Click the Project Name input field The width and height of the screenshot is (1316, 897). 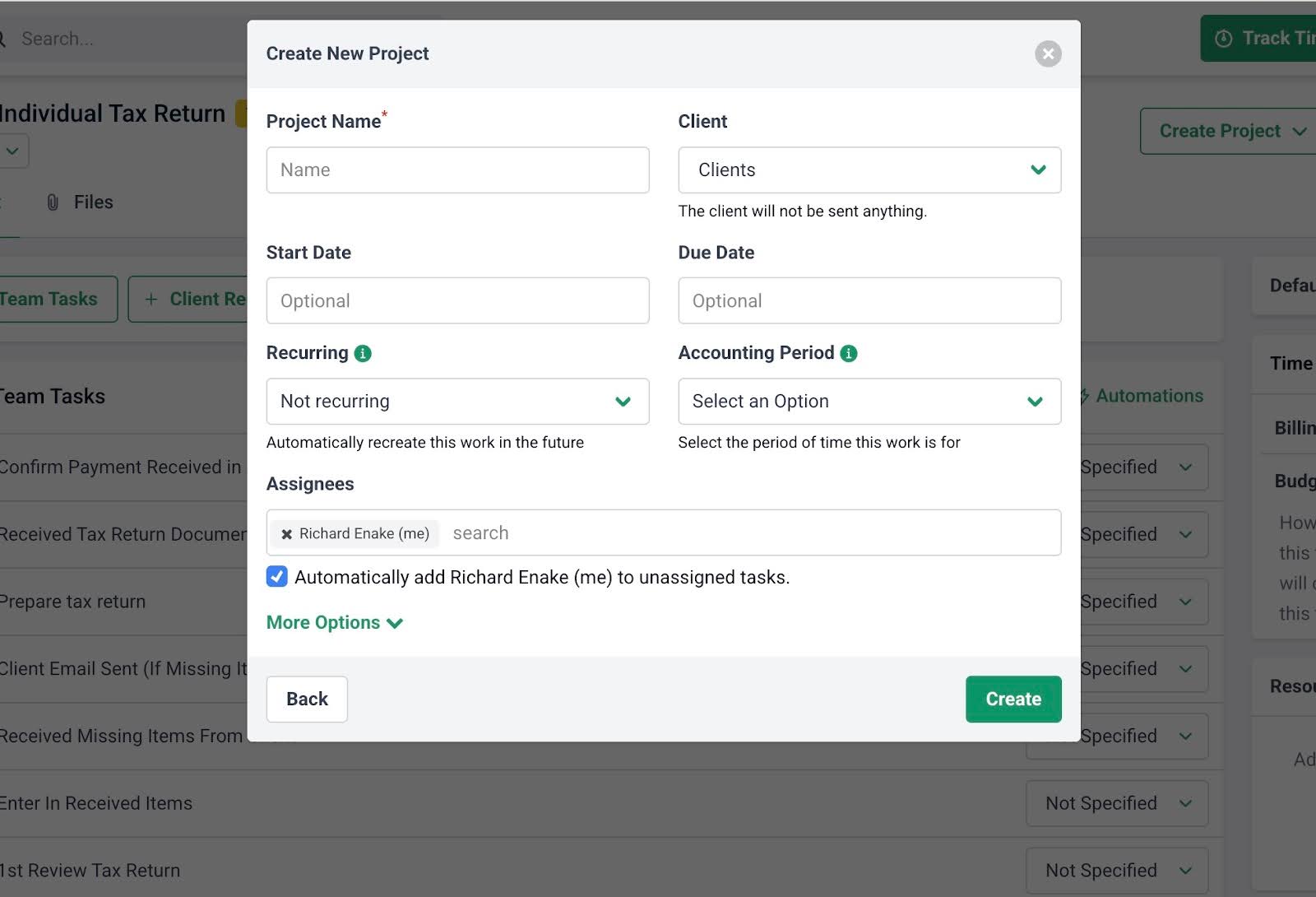tap(457, 170)
